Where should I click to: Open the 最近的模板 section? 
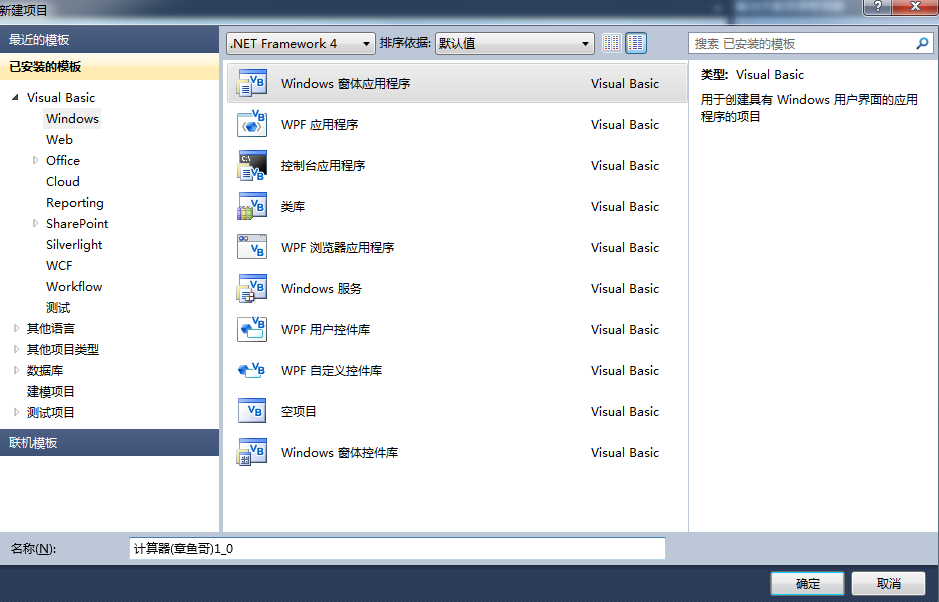pos(110,40)
